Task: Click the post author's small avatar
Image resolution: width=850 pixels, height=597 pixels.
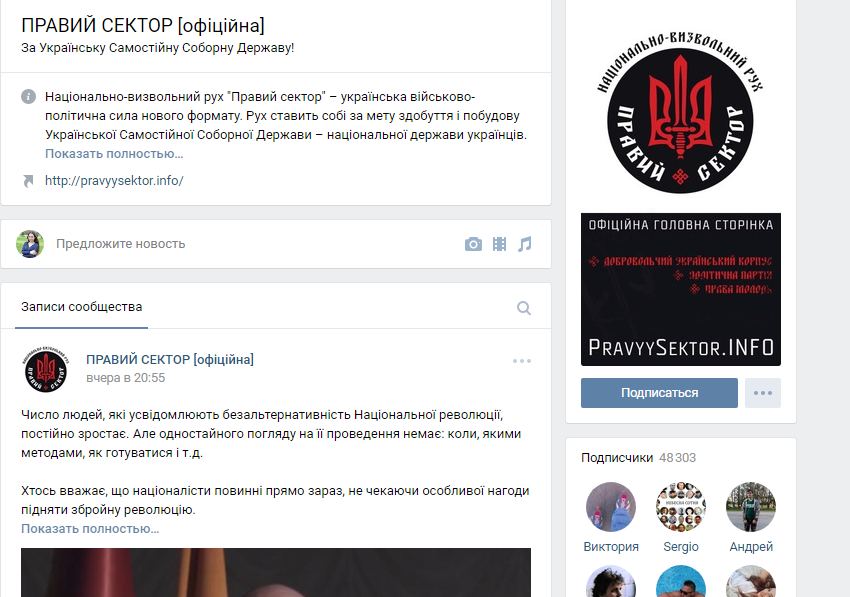Action: (46, 368)
